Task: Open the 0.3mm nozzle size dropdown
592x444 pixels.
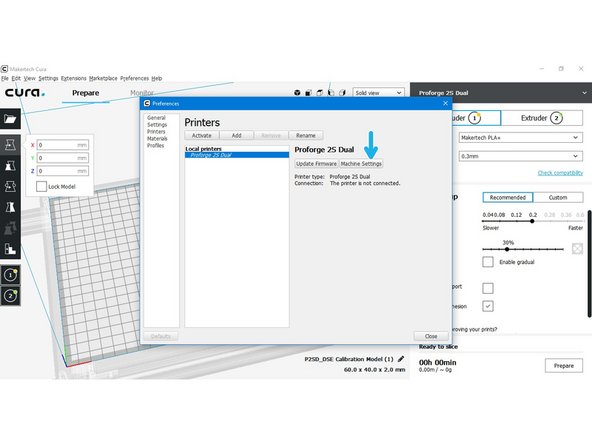Action: tap(521, 156)
